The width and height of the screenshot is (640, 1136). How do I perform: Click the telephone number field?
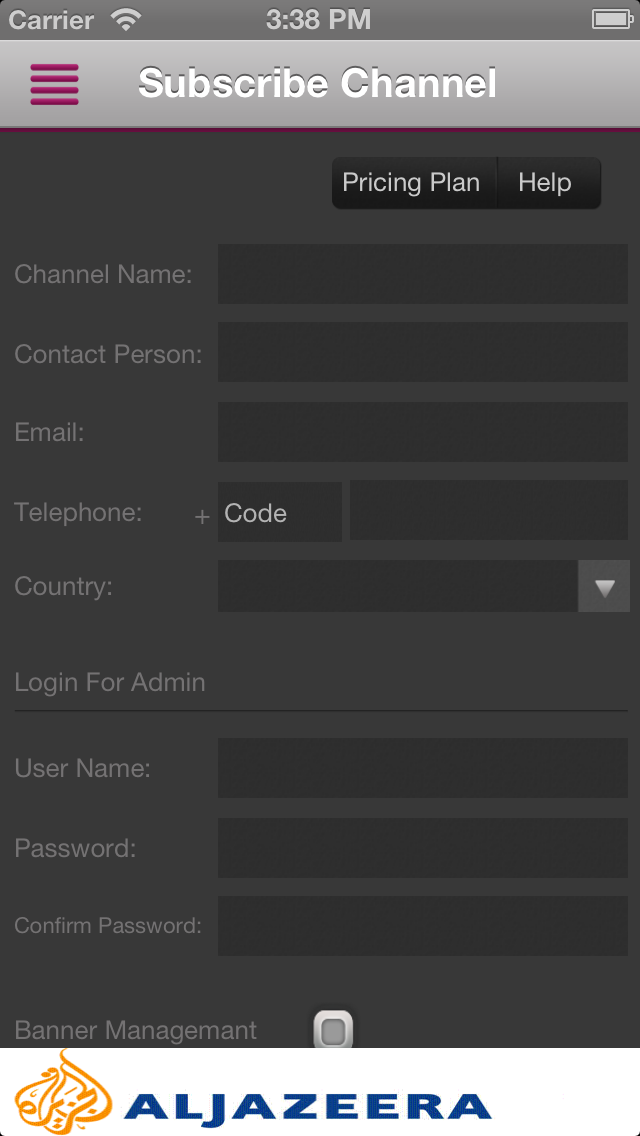pos(489,510)
